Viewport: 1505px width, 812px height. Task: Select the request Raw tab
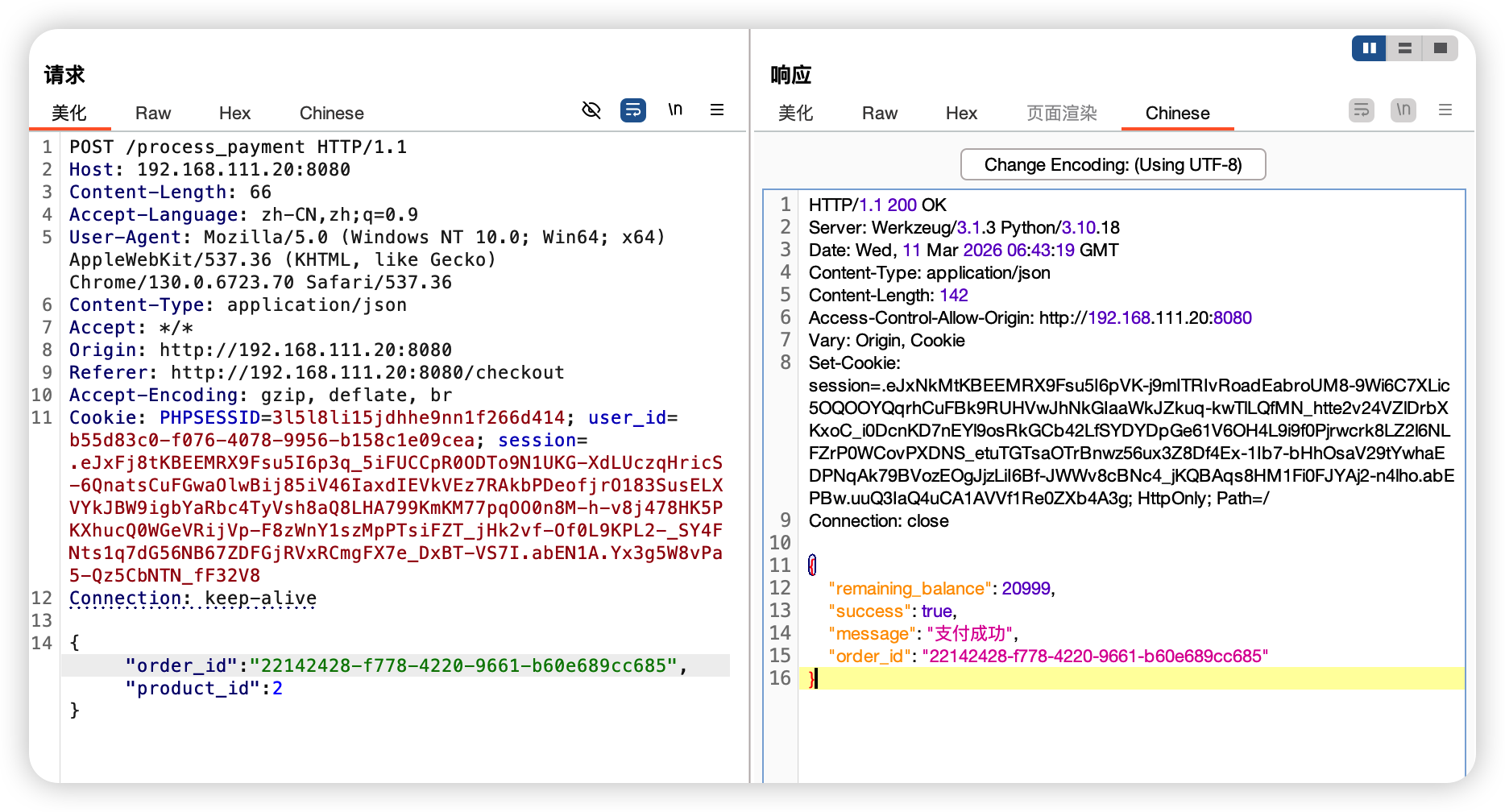click(x=153, y=114)
